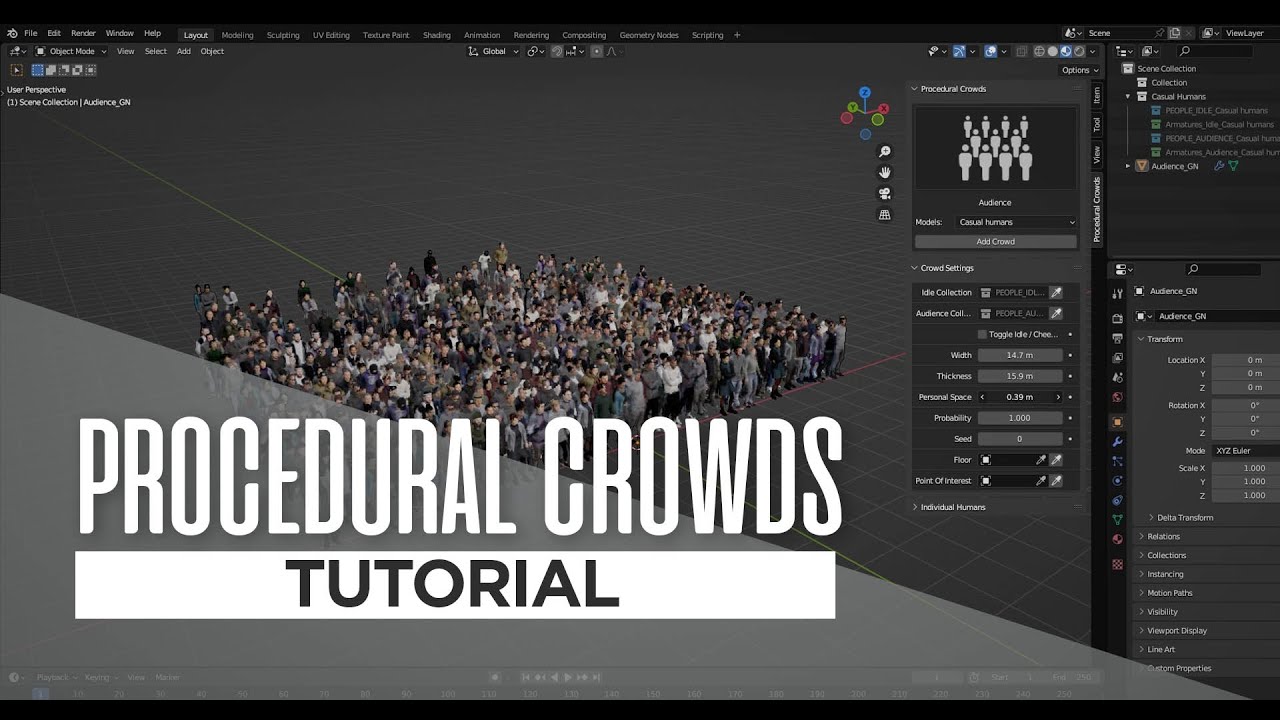
Task: Open the Models Casual humans dropdown
Action: [1015, 222]
